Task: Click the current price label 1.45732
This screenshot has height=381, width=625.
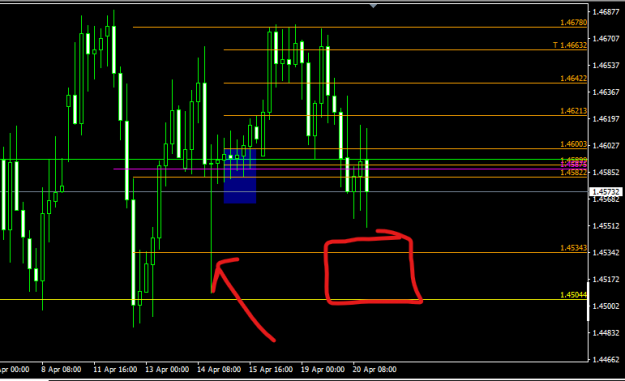Action: coord(606,192)
